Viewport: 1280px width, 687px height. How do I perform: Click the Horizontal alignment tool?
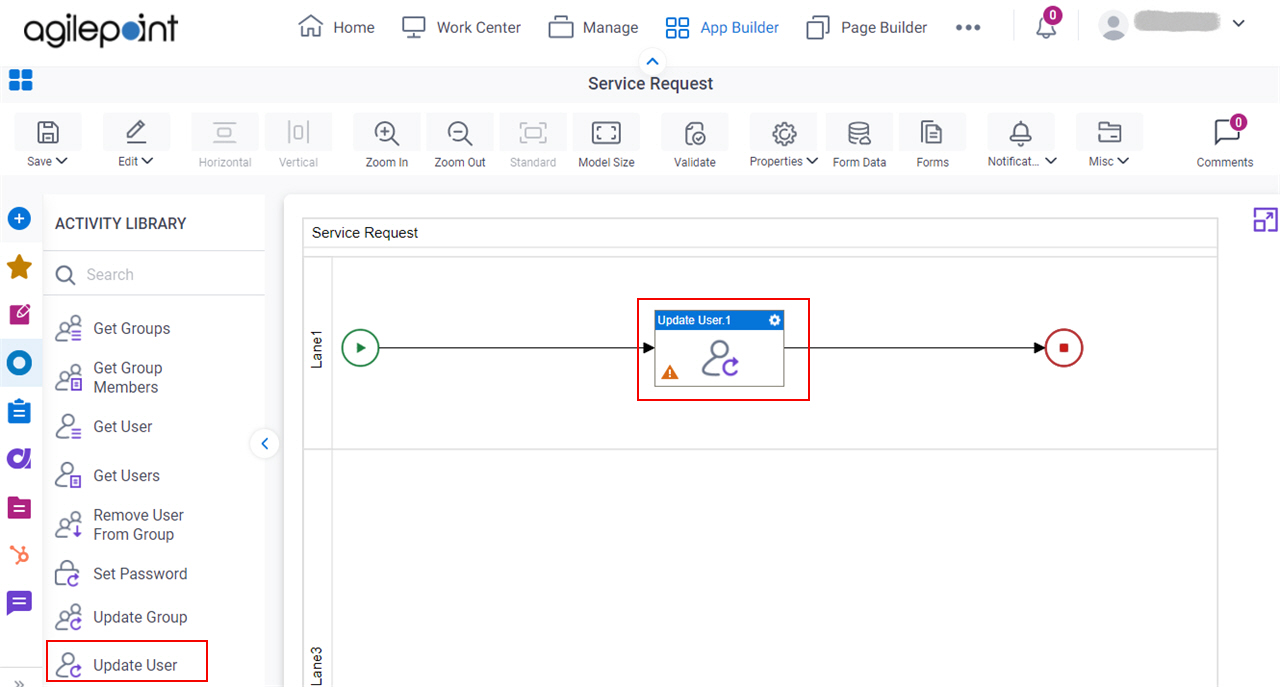click(224, 143)
